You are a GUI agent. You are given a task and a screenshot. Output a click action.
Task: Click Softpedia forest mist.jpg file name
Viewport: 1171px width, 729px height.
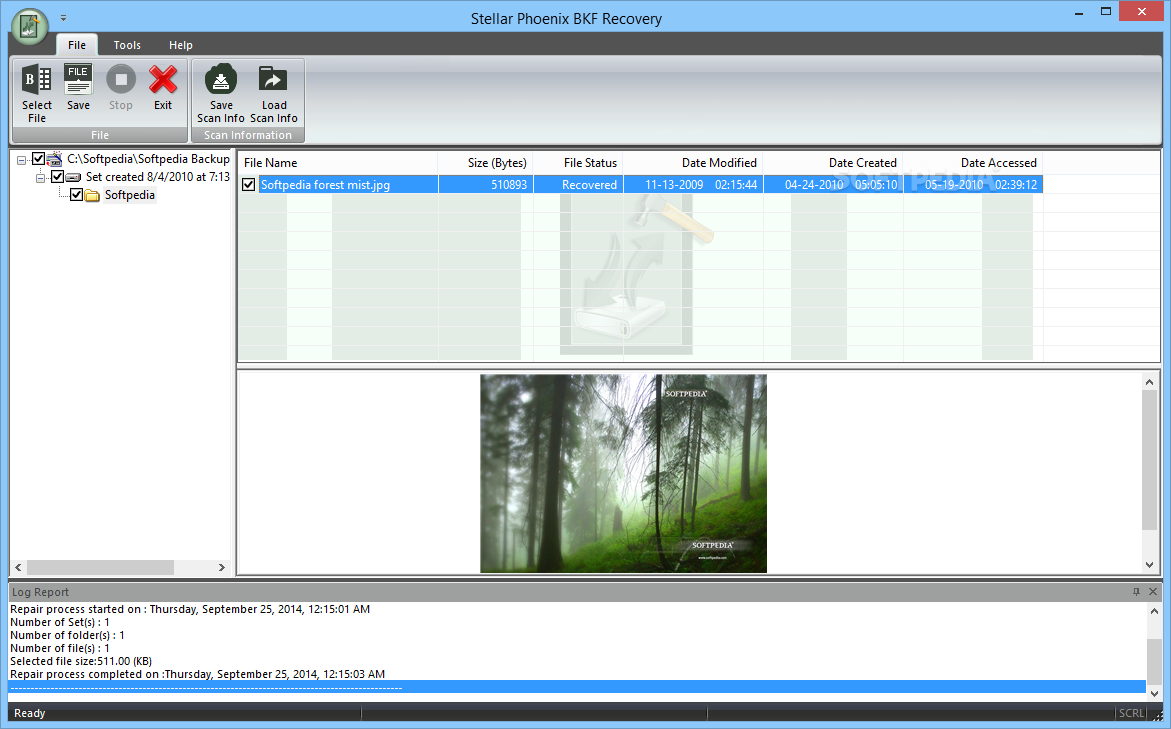click(x=325, y=184)
